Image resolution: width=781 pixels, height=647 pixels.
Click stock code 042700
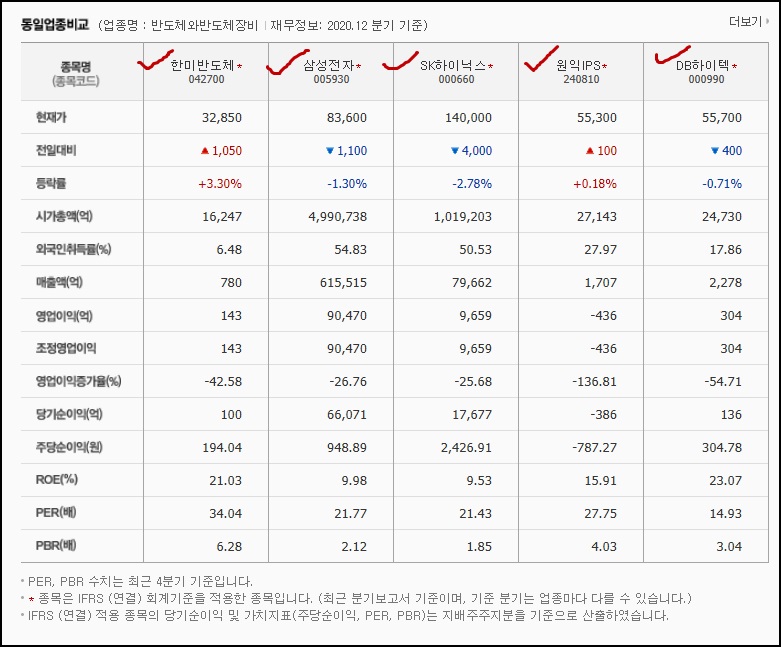206,79
